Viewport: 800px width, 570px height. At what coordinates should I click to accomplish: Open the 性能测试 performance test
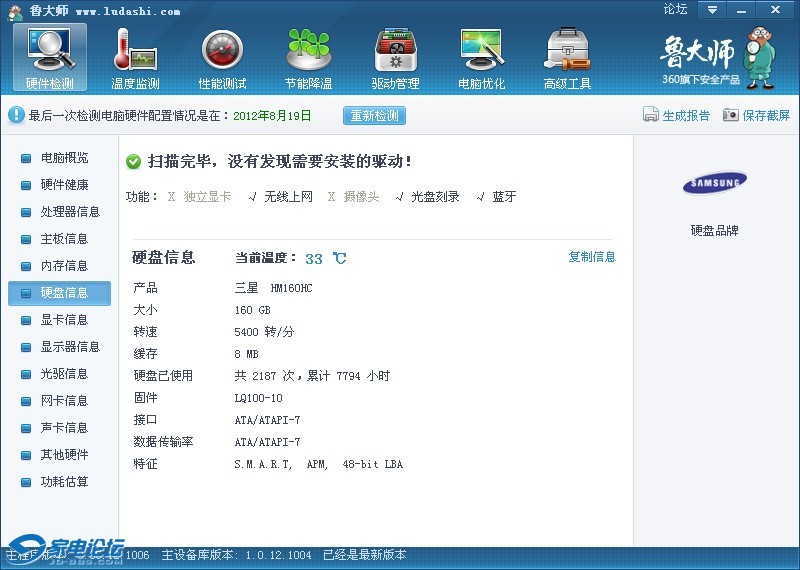tap(222, 59)
